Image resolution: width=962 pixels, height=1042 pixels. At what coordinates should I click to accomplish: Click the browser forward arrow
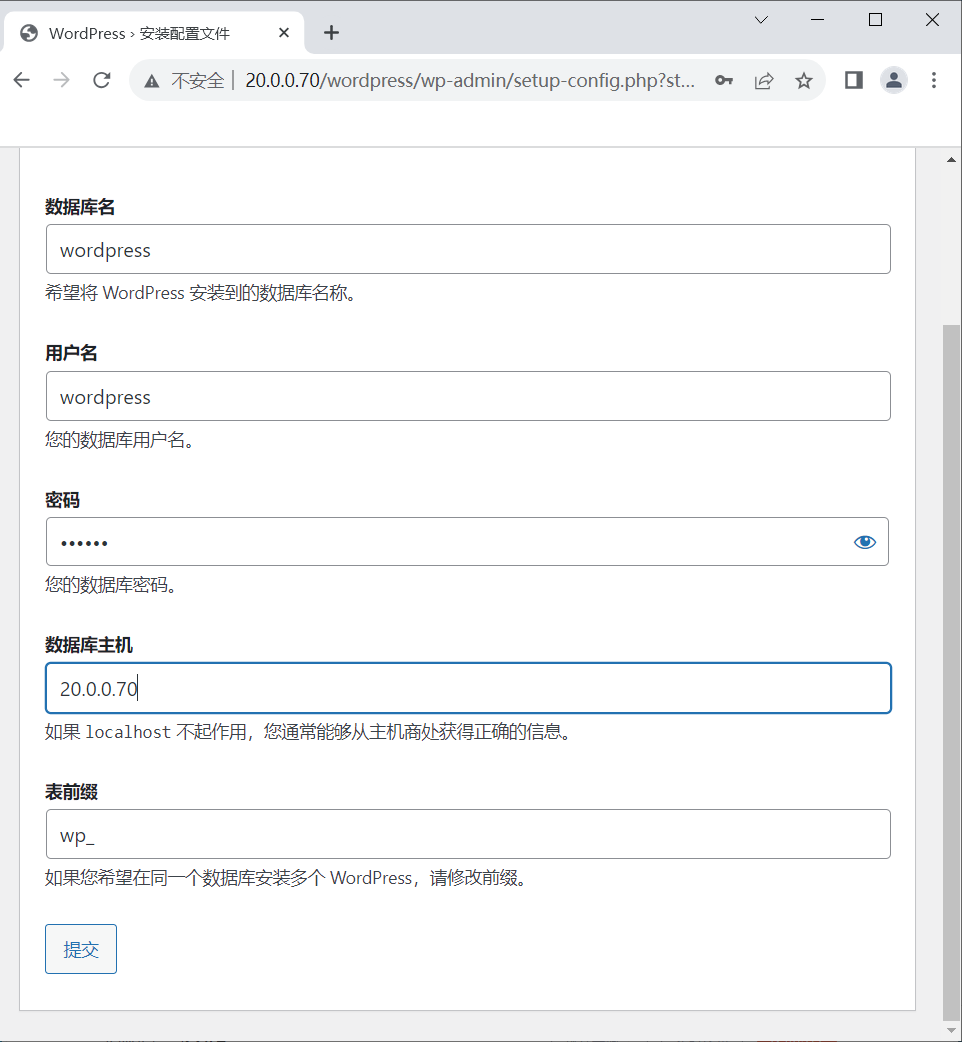(x=61, y=80)
